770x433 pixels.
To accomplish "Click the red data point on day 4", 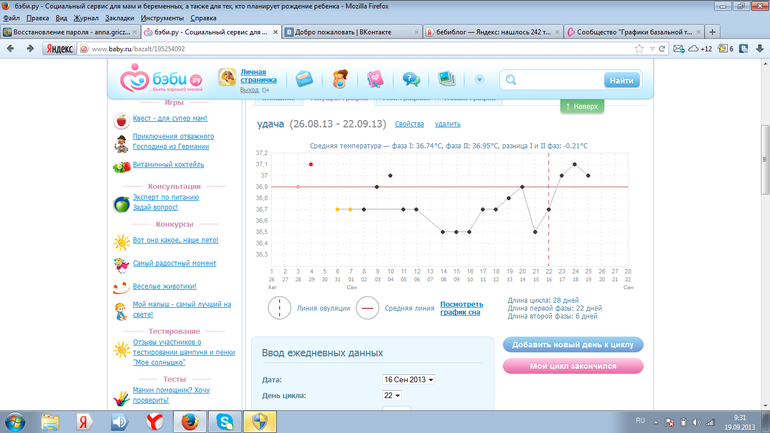I will click(x=311, y=165).
